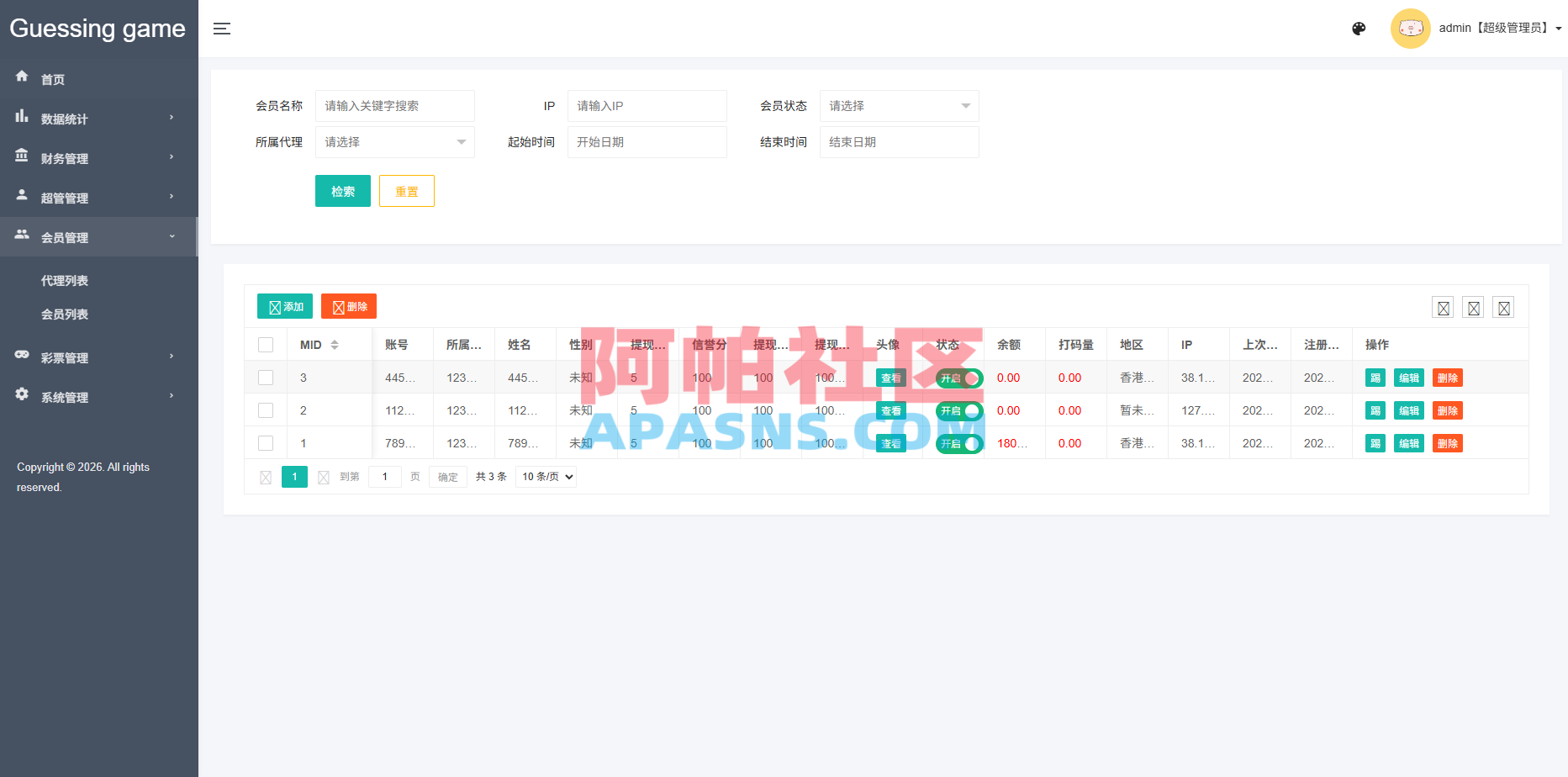This screenshot has height=777, width=1568.
Task: Expand the 彩票管理 sidebar menu
Action: (98, 357)
